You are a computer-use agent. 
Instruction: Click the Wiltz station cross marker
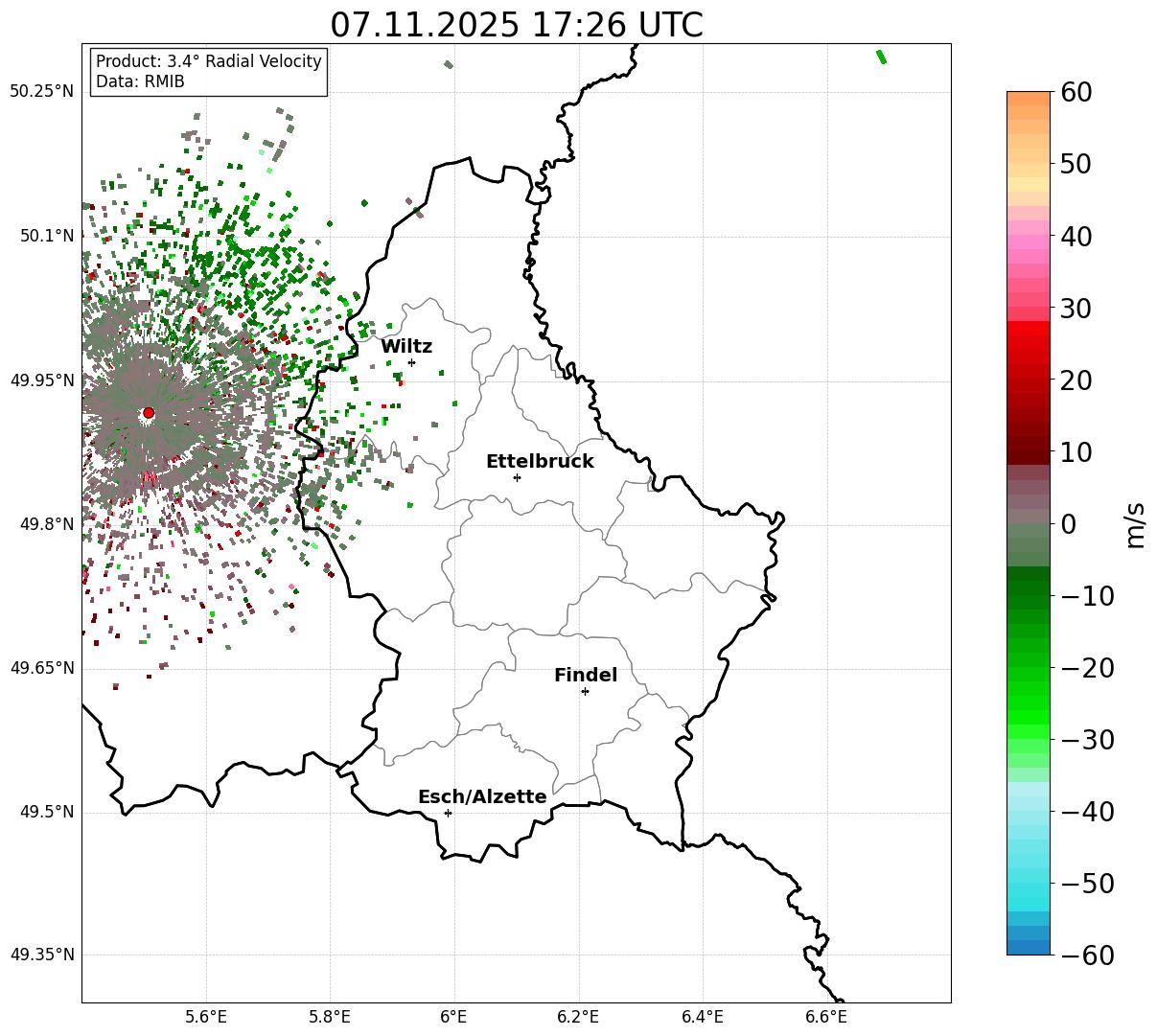412,362
